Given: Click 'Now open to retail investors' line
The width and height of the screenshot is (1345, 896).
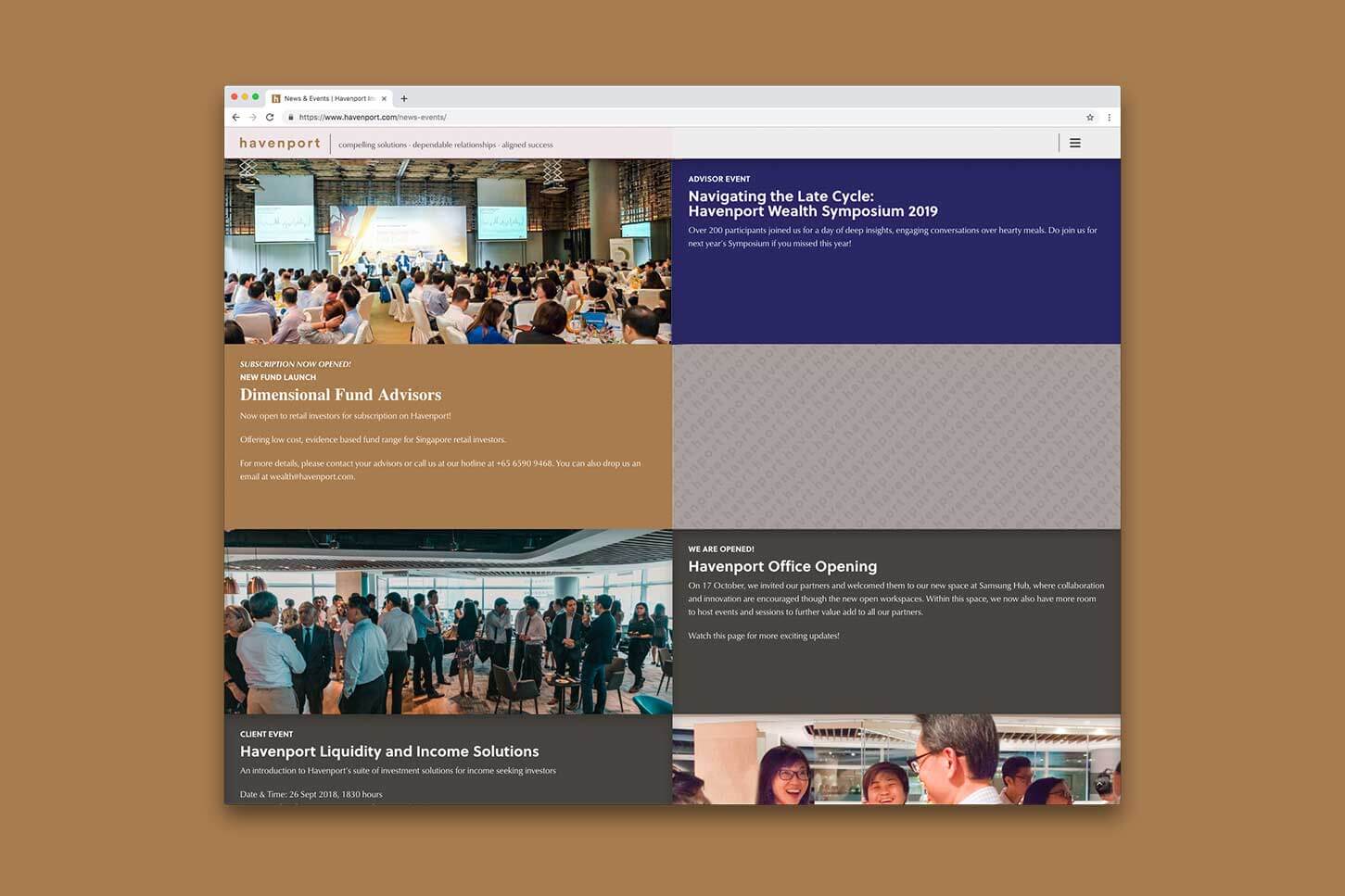Looking at the screenshot, I should pos(345,416).
